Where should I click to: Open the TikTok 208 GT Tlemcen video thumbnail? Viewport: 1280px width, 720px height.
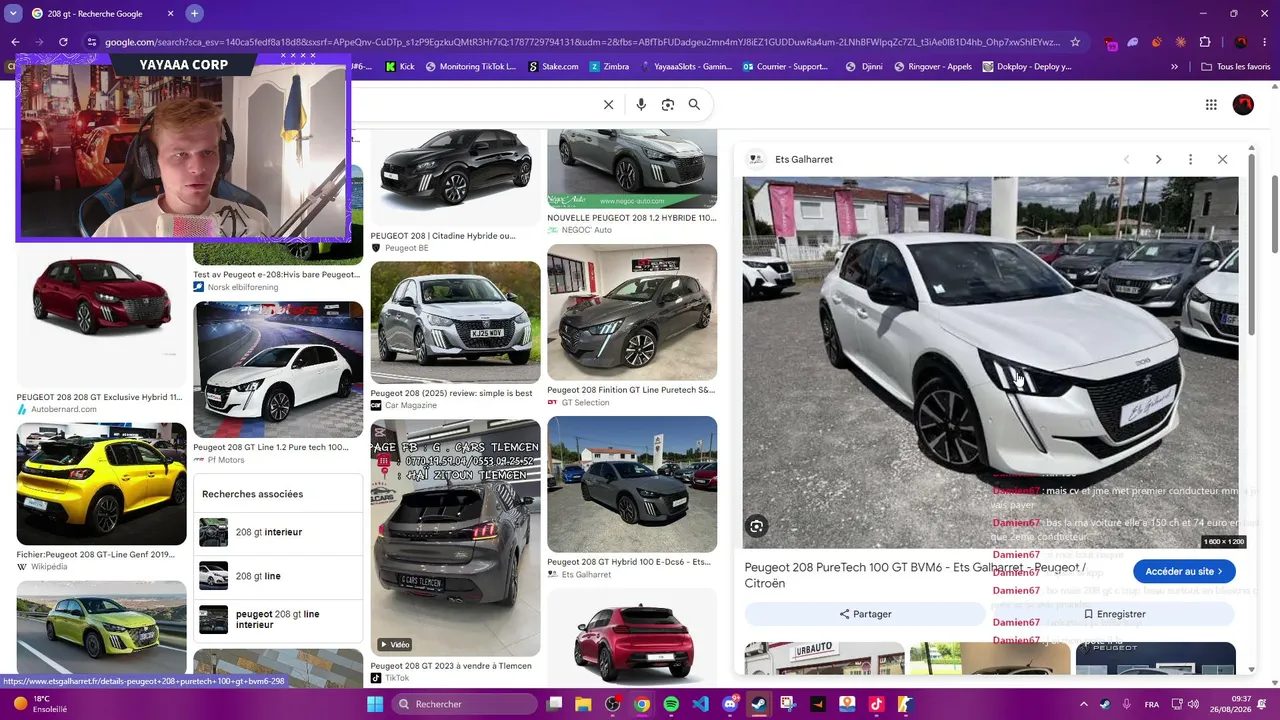[455, 538]
